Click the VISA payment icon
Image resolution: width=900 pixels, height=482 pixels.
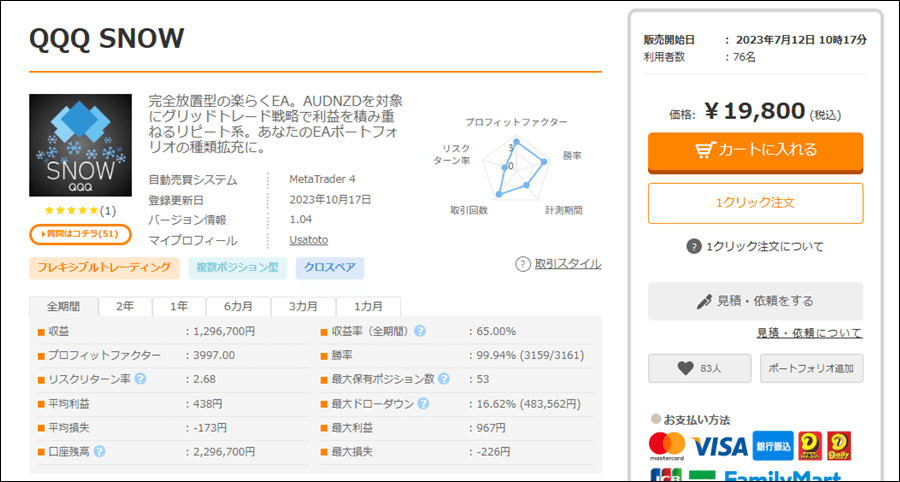(x=719, y=446)
